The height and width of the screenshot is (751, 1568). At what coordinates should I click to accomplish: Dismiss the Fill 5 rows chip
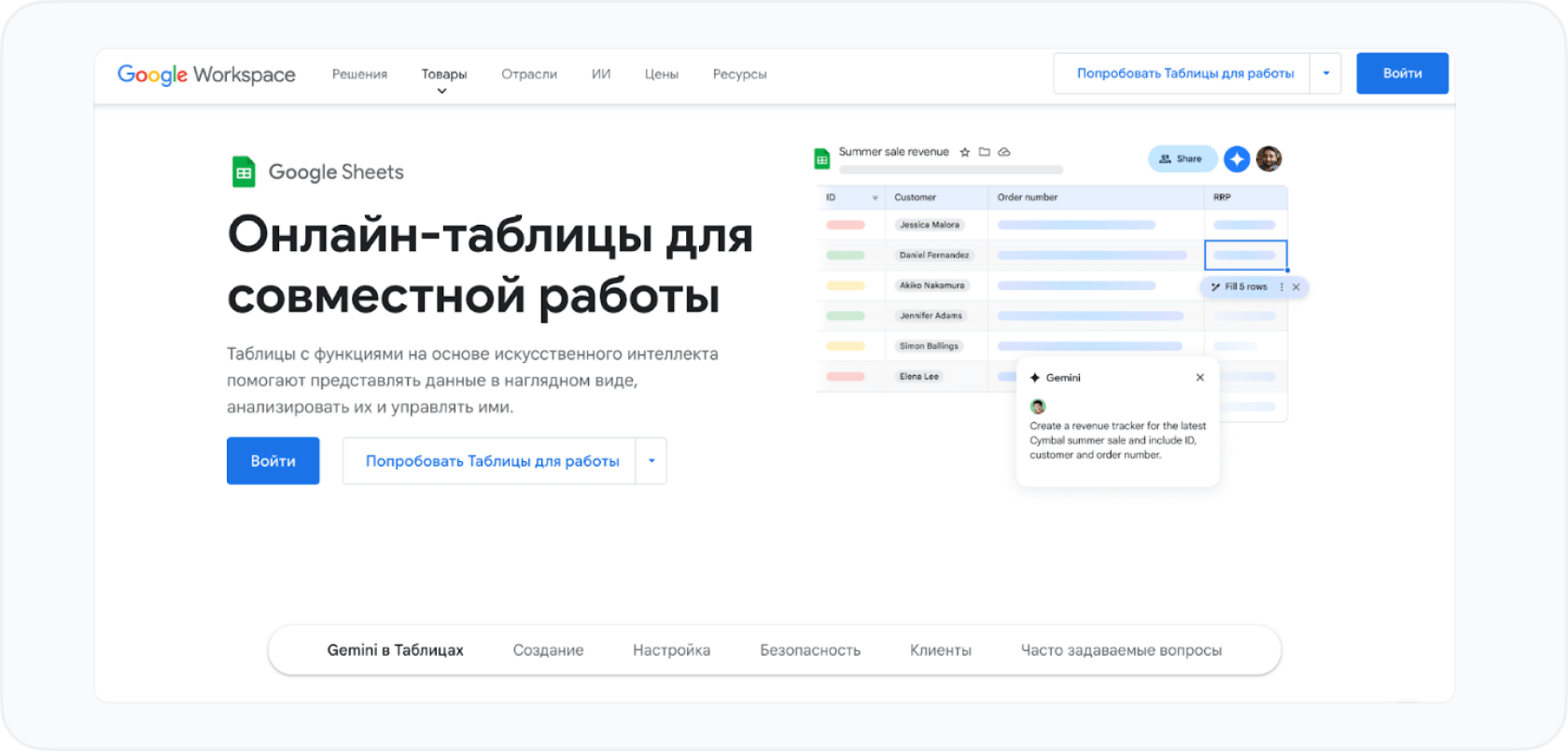click(x=1296, y=287)
